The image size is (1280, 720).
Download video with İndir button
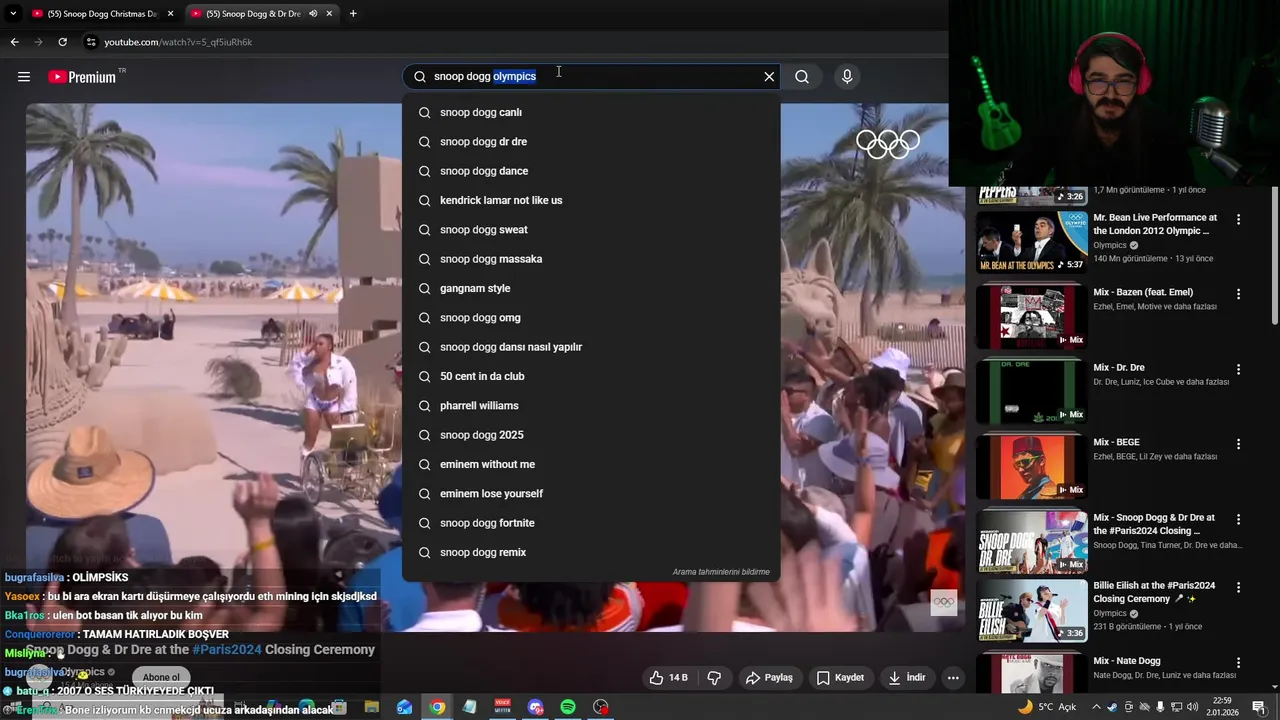pos(907,678)
